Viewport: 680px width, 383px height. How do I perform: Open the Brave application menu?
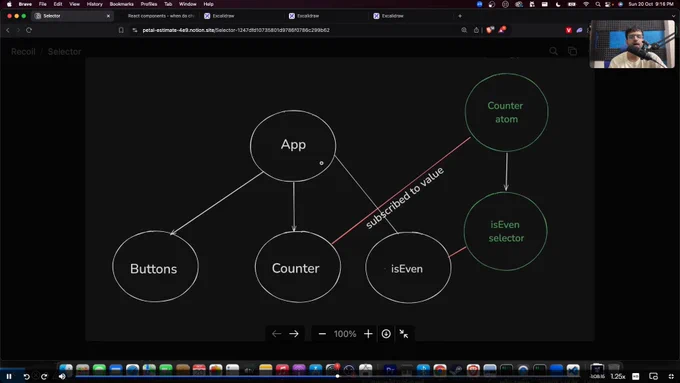tap(25, 4)
